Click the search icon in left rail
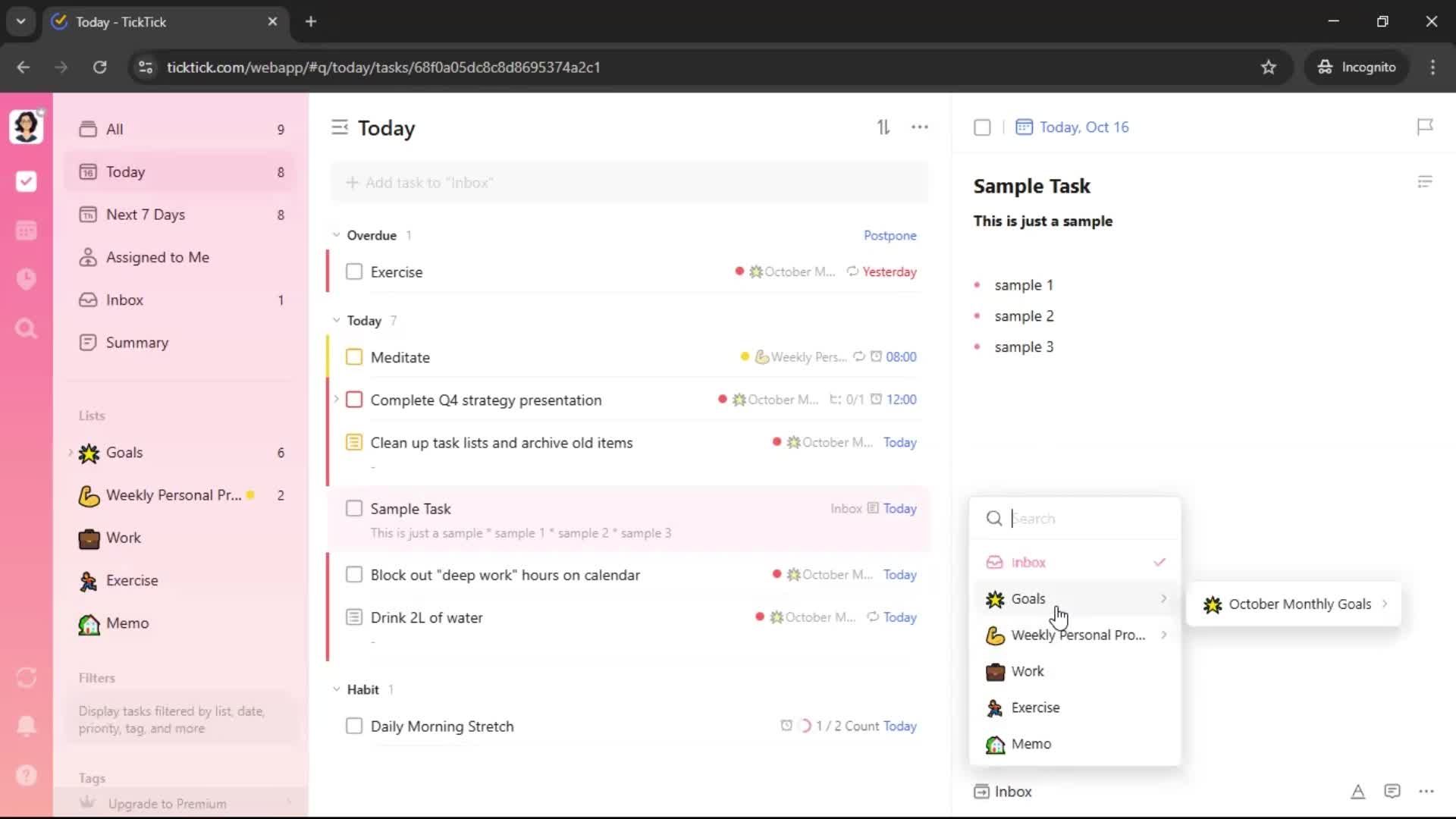The height and width of the screenshot is (819, 1456). (26, 329)
